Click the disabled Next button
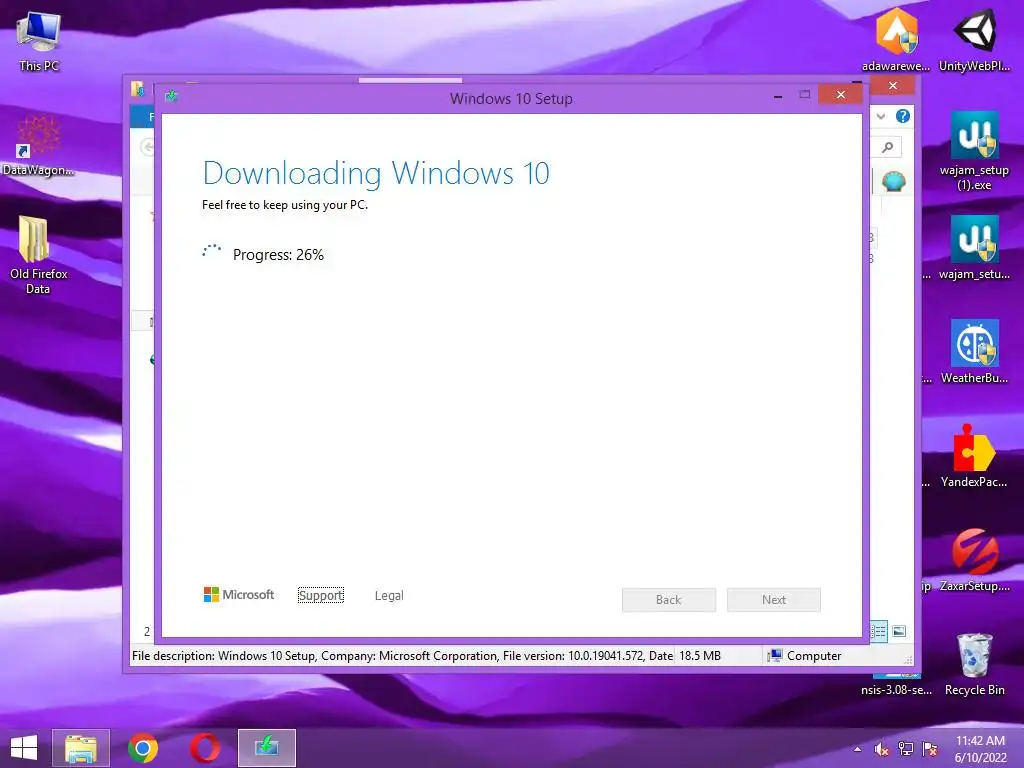The image size is (1024, 768). 774,600
